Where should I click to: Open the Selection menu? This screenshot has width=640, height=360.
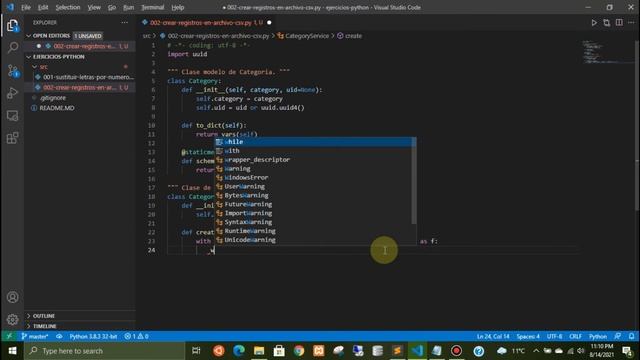point(68,7)
